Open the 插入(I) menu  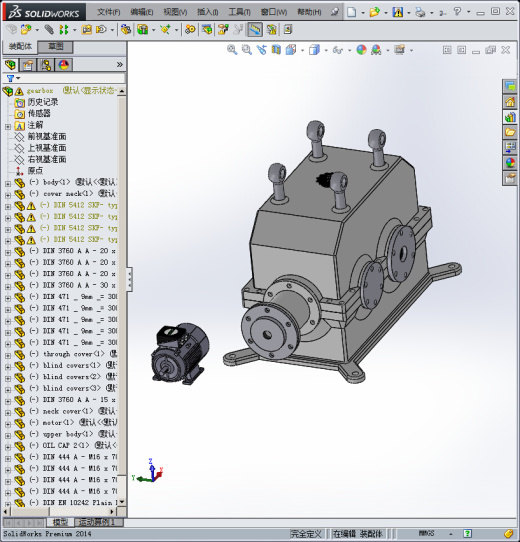tap(207, 12)
